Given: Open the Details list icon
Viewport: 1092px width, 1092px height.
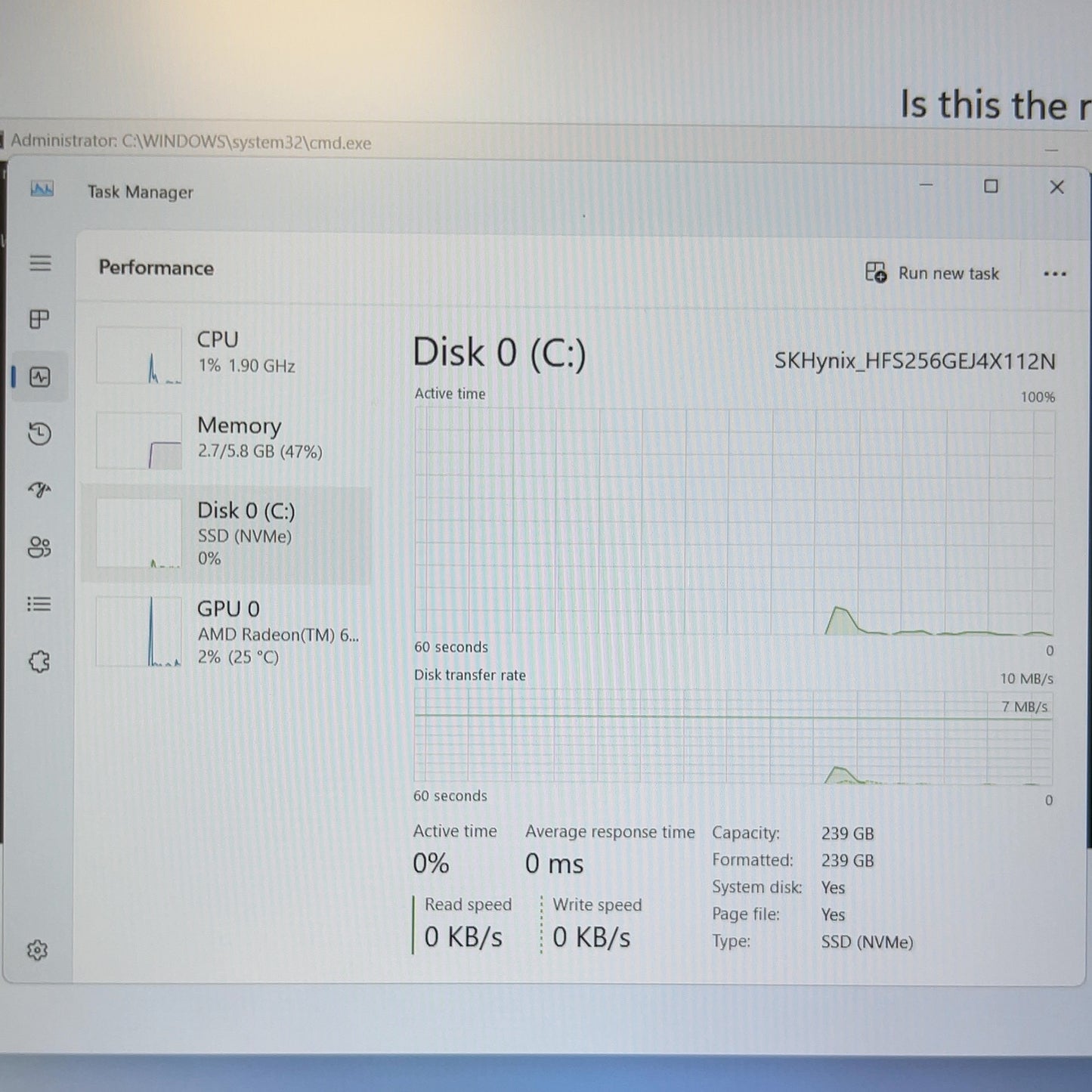Looking at the screenshot, I should [x=39, y=604].
